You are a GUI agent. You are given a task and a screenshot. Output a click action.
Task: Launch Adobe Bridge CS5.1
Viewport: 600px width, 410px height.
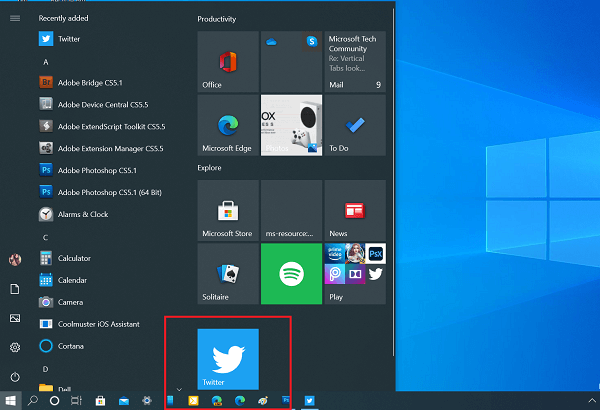pyautogui.click(x=81, y=83)
